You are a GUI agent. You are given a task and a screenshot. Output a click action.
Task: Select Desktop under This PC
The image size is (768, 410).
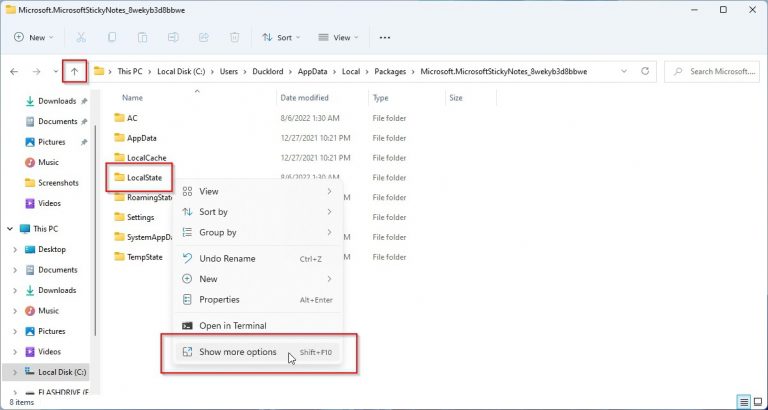click(51, 249)
